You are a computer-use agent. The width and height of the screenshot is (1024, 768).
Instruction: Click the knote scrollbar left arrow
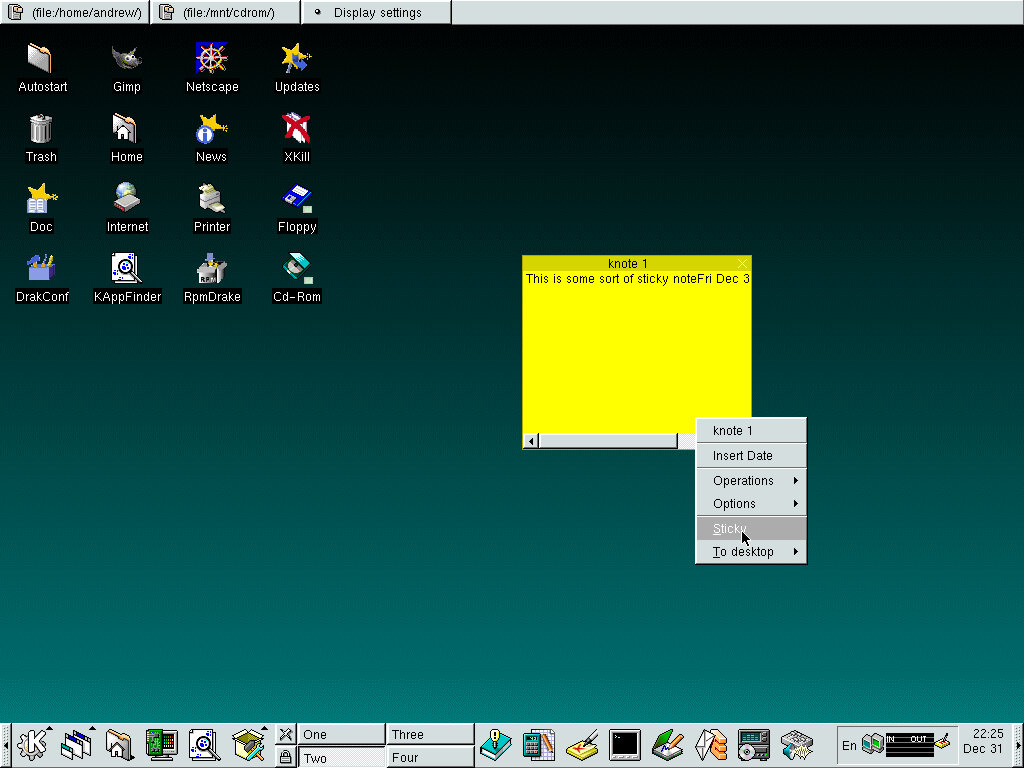pyautogui.click(x=531, y=441)
